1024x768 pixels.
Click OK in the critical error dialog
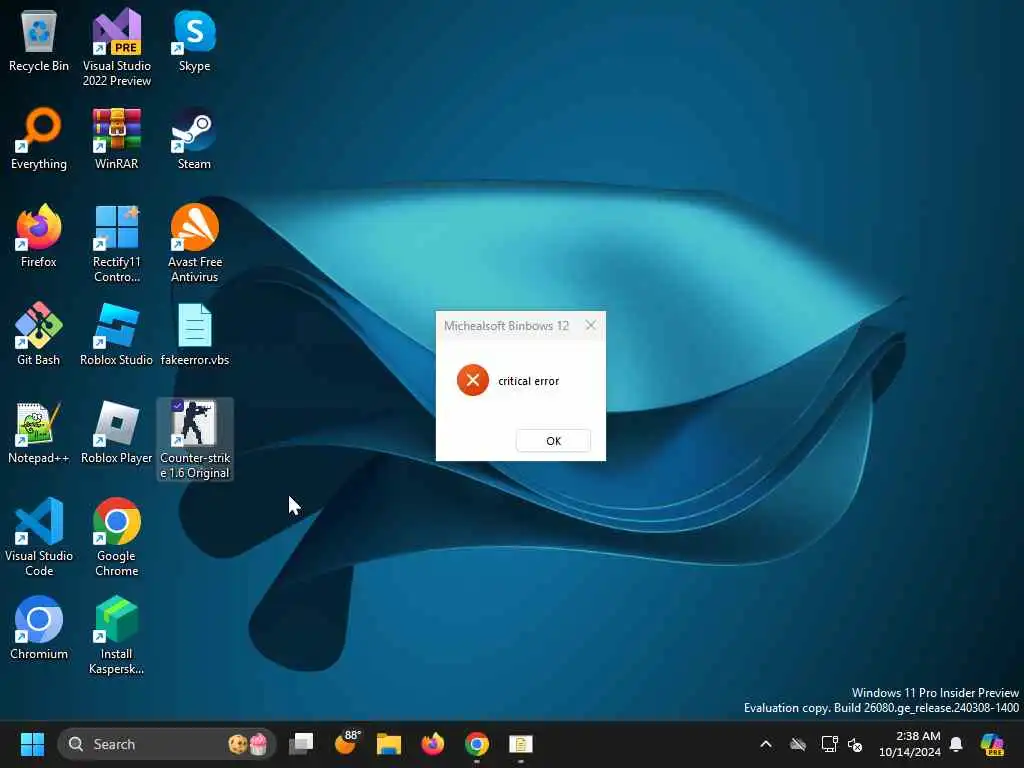[553, 441]
